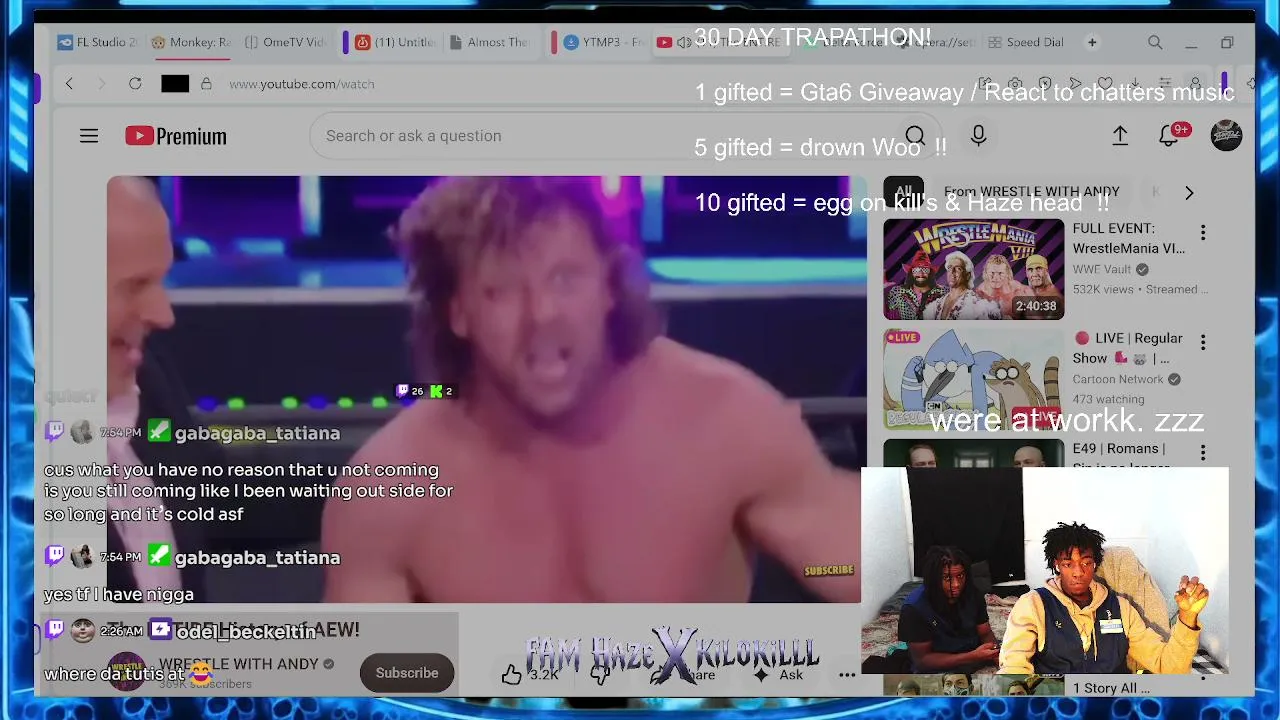Go back with the browser back arrow
This screenshot has width=1280, height=720.
click(x=69, y=84)
